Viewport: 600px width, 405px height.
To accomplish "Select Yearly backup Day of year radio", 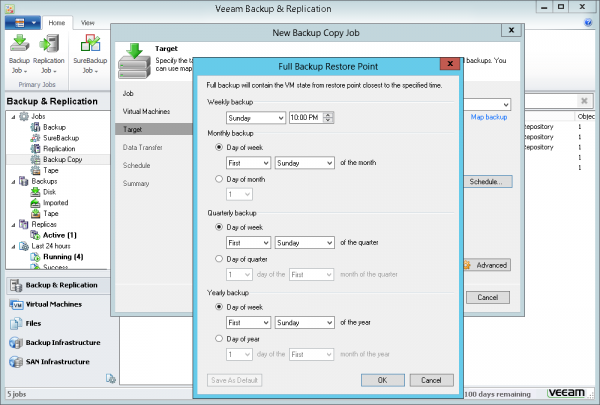I will 220,338.
